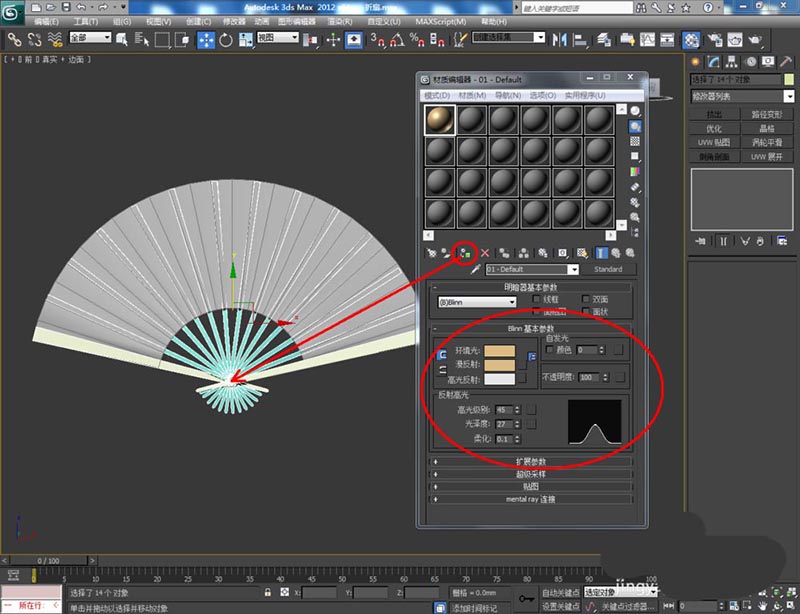The image size is (800, 614).
Task: Open the Blinn shader type dropdown
Action: point(476,302)
